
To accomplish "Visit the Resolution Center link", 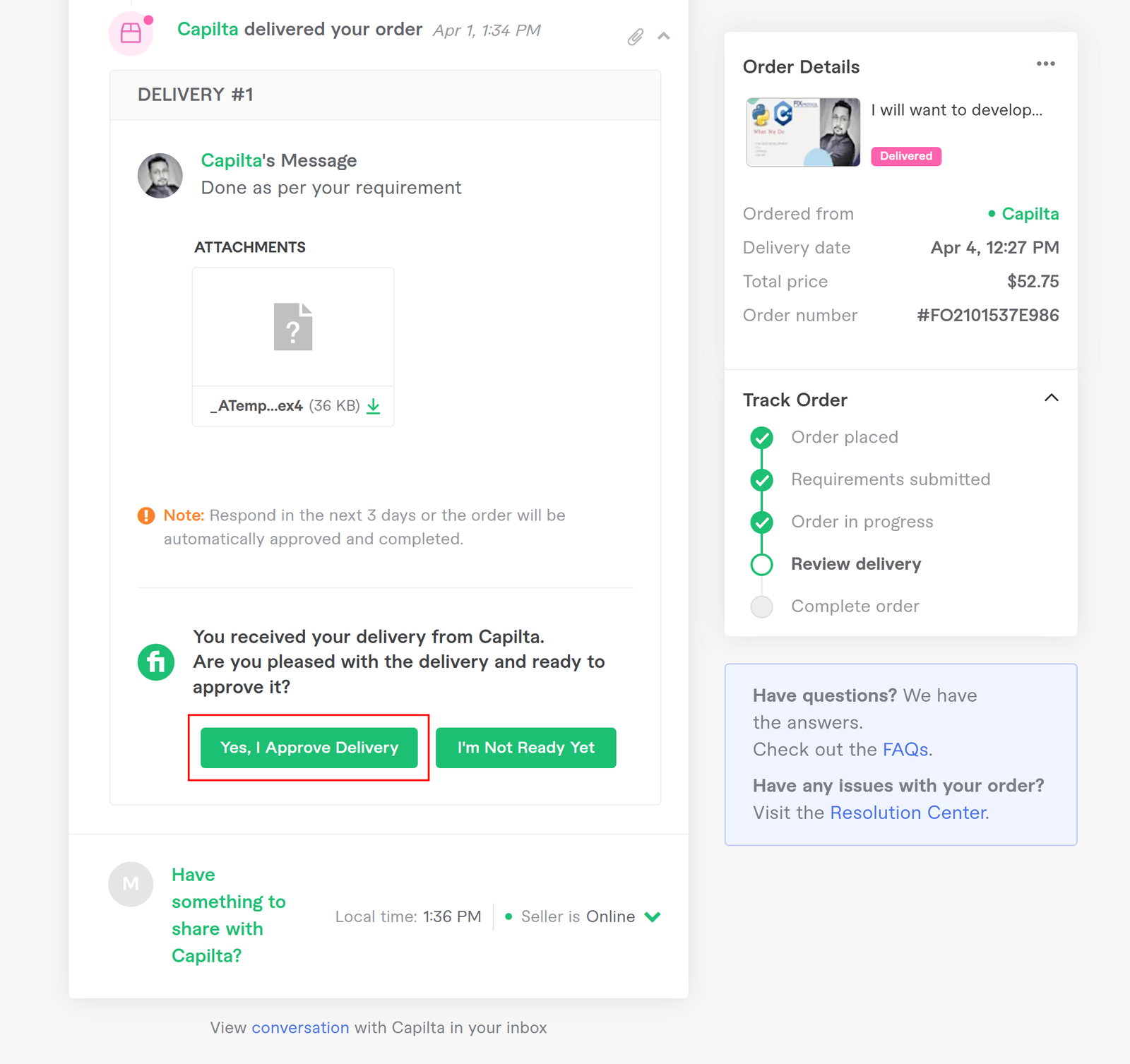I will (908, 813).
